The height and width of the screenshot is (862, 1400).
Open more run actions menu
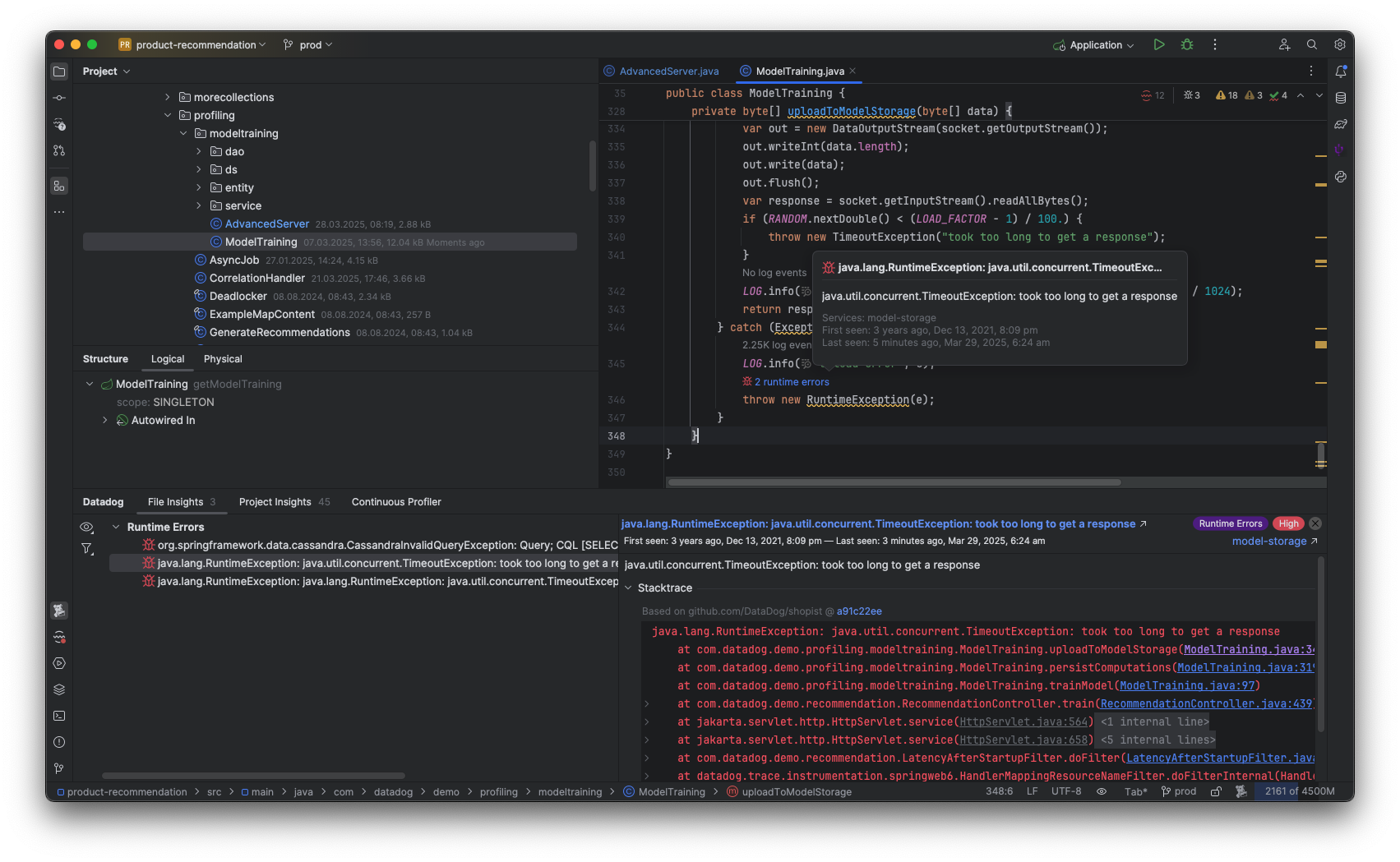(1215, 44)
